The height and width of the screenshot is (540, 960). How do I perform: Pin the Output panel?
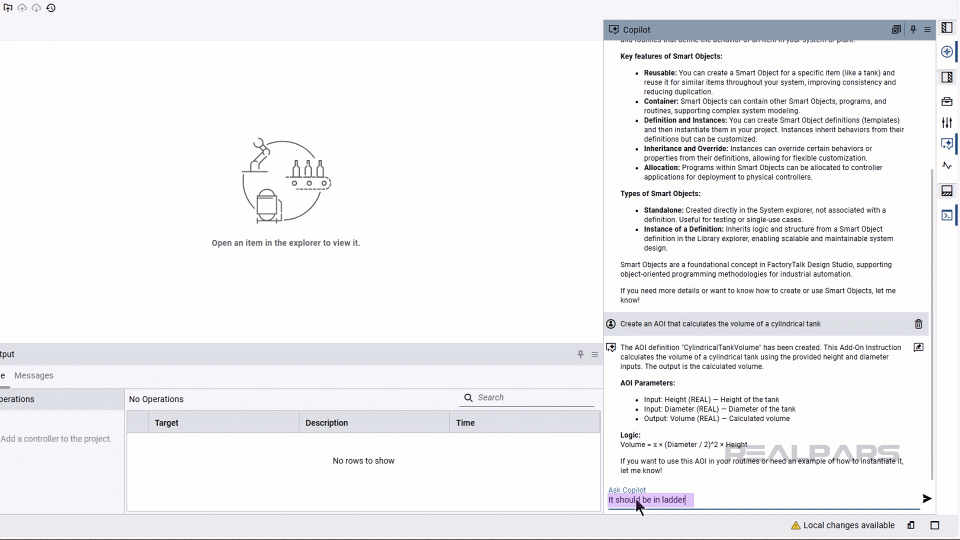coord(580,354)
